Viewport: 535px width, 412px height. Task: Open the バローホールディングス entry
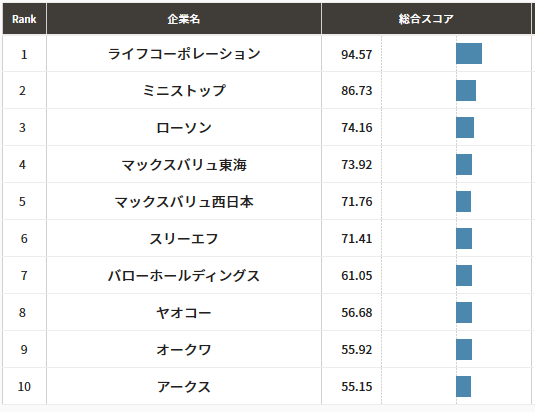click(184, 276)
